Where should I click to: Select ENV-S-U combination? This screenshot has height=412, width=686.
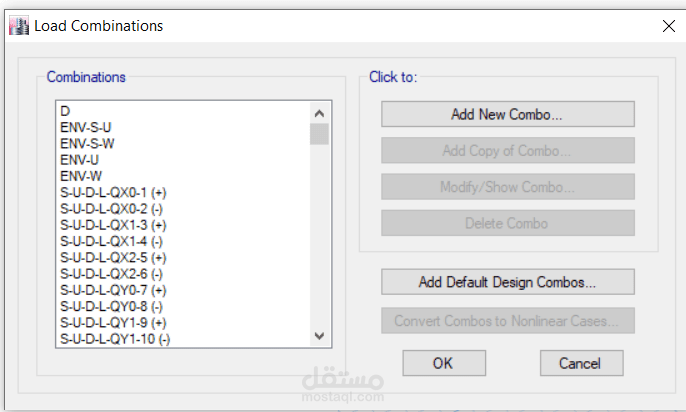[x=86, y=127]
